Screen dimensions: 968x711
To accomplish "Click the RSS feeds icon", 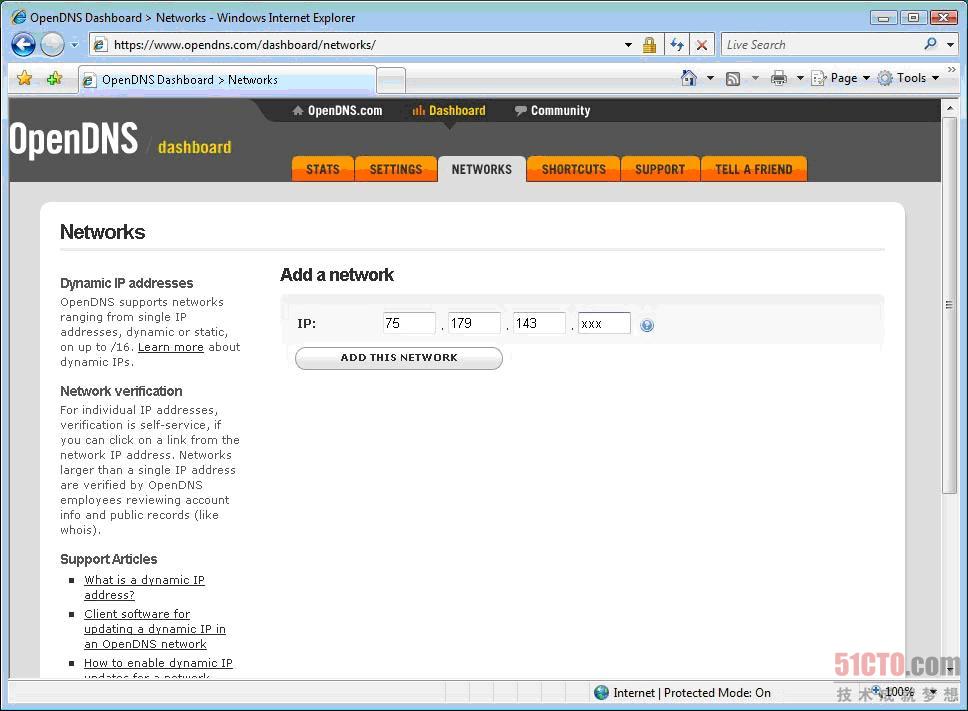I will (x=733, y=78).
